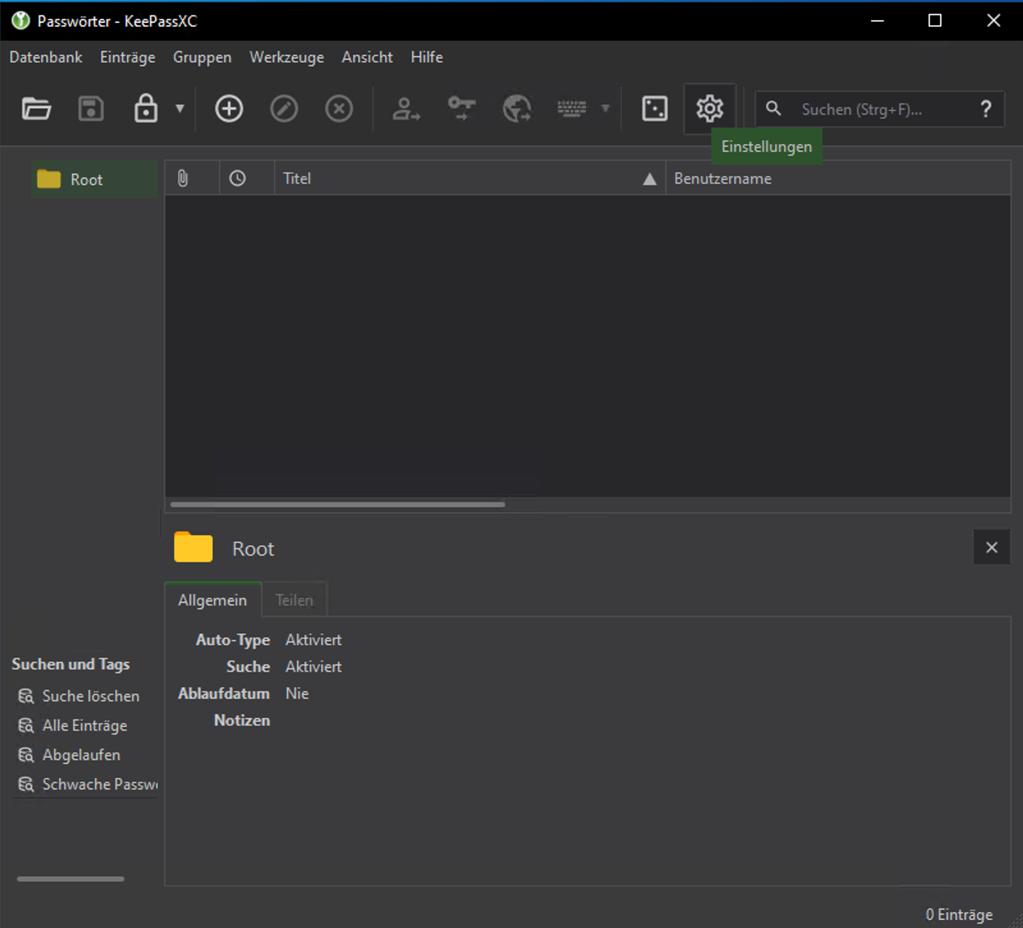
Task: Sort entries by Titel column
Action: point(470,178)
